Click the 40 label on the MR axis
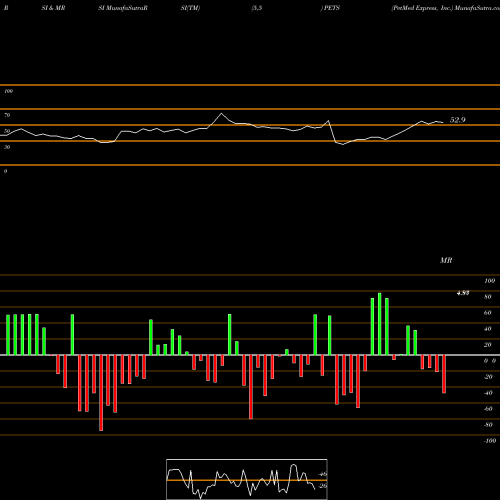This screenshot has width=500, height=500. pos(488,329)
